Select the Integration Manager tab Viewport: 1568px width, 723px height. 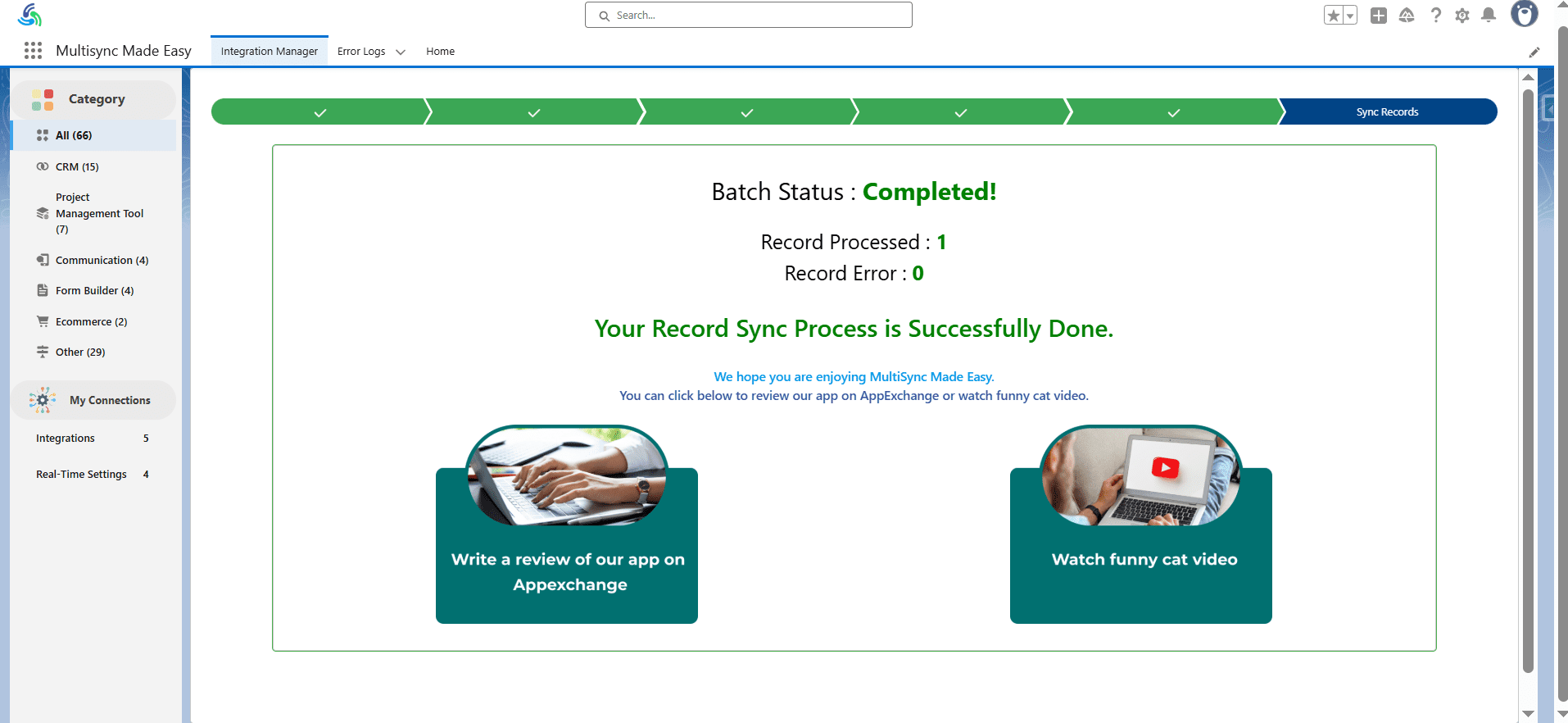(x=269, y=51)
